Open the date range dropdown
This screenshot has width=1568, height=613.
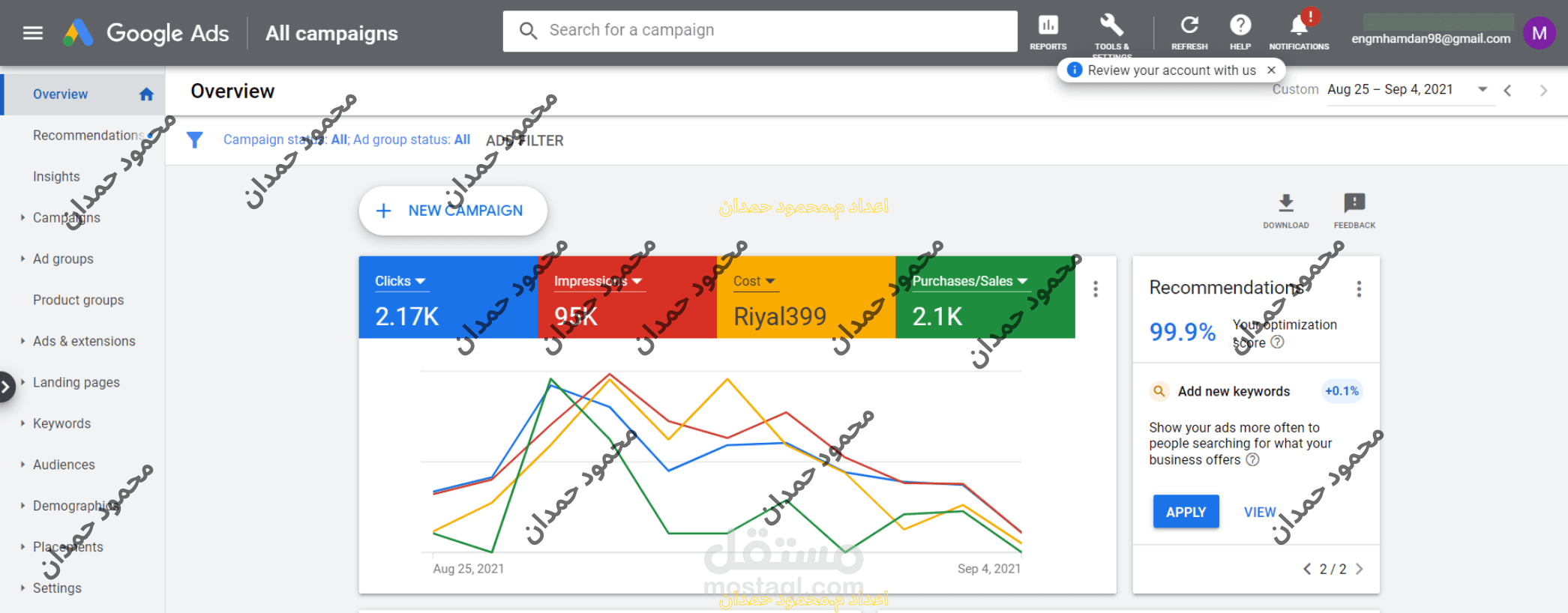coord(1482,89)
